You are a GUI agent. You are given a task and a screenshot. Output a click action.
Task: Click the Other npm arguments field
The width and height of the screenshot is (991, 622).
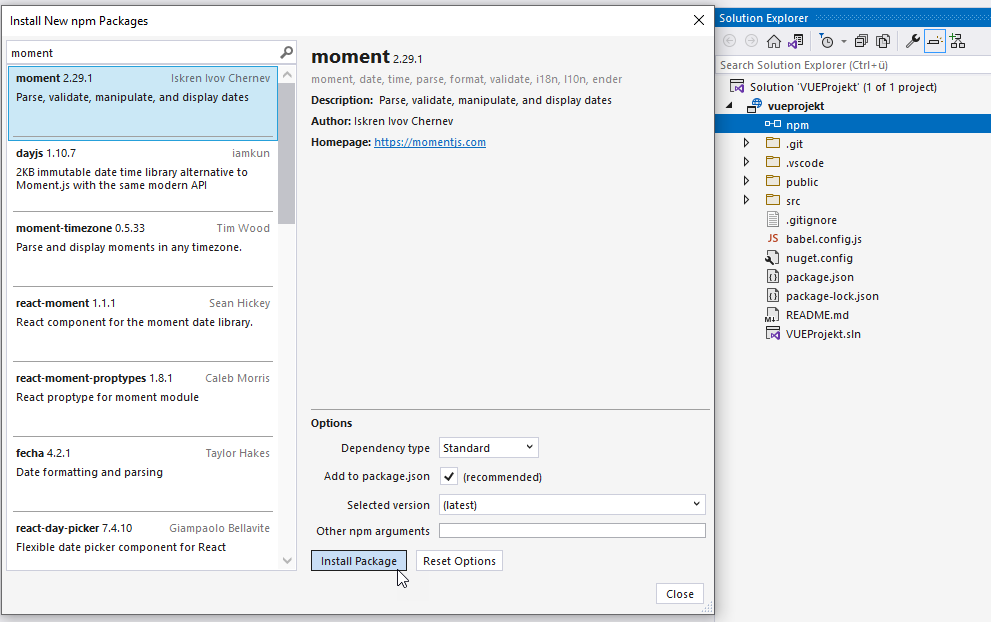click(x=572, y=531)
